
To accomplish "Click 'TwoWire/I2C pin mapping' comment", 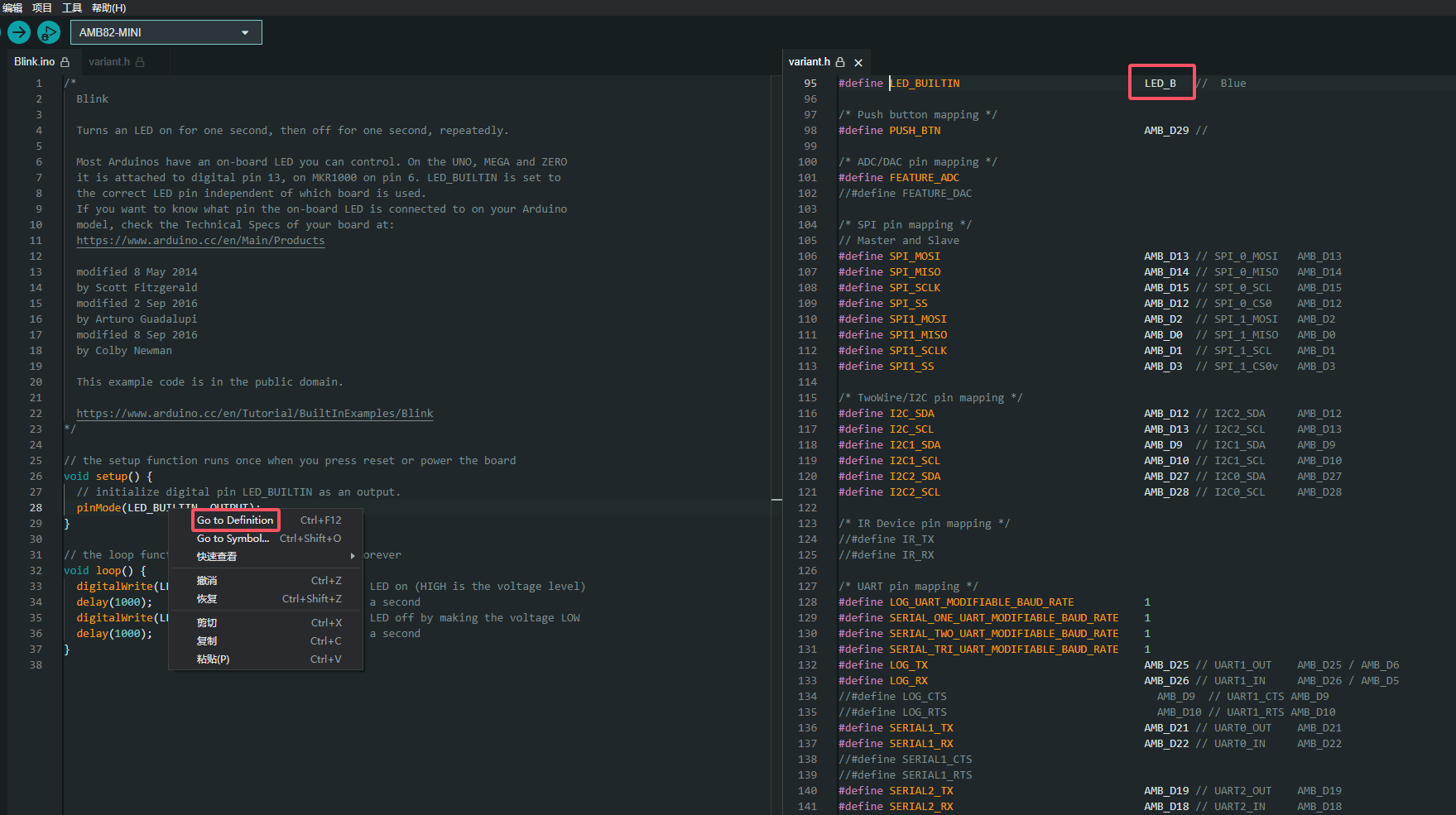I will [931, 398].
